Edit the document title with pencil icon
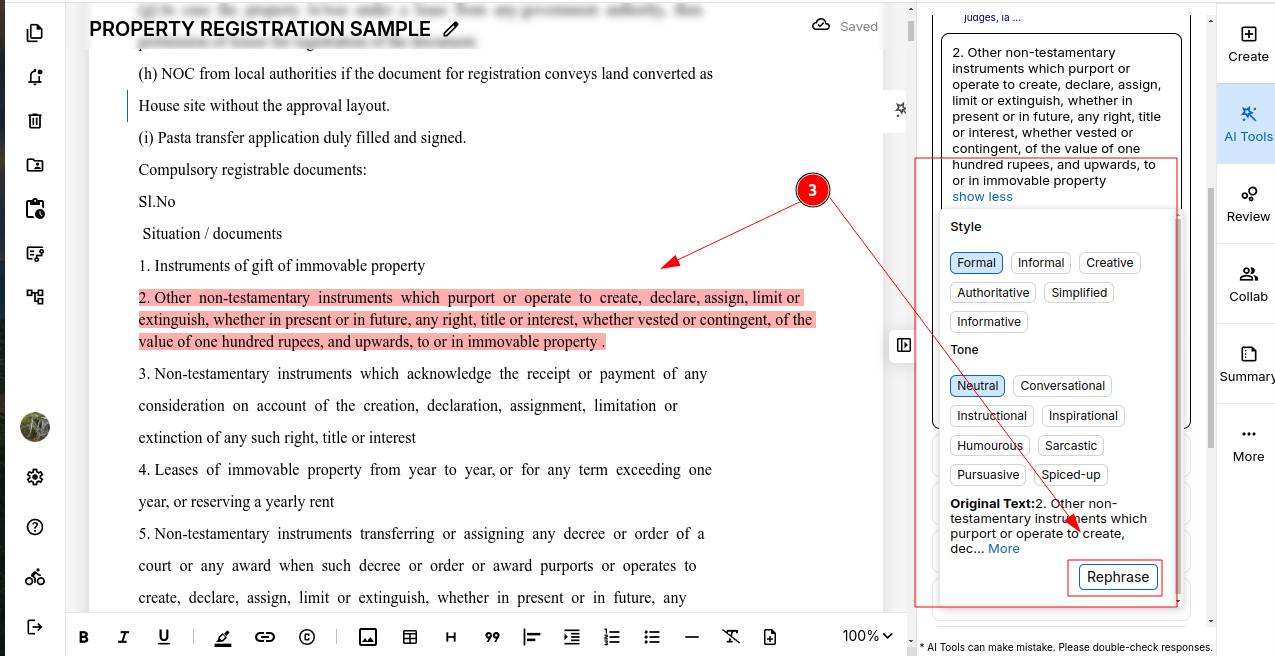1275x656 pixels. pos(452,29)
